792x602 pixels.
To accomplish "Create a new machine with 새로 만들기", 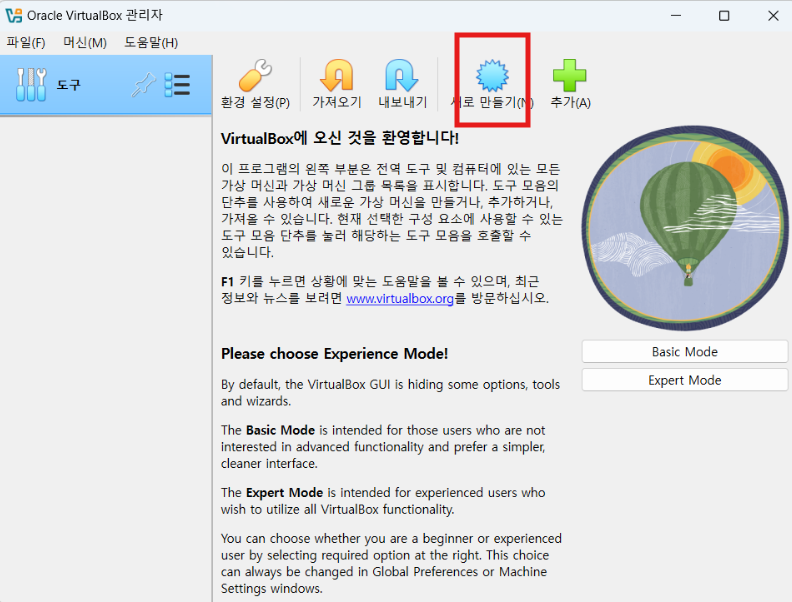I will coord(492,84).
